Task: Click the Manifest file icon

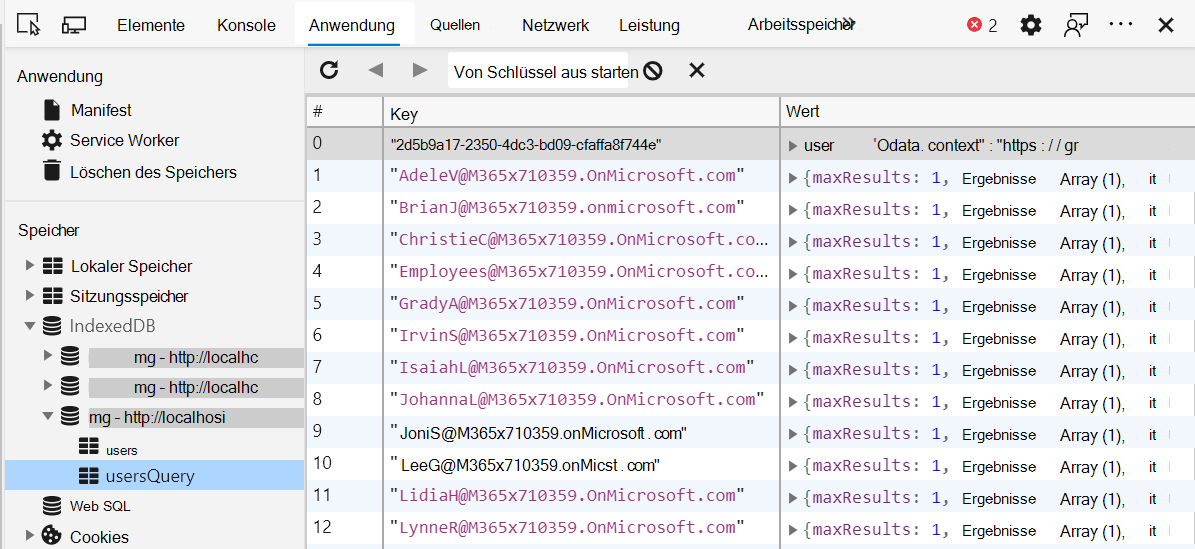Action: pyautogui.click(x=52, y=110)
